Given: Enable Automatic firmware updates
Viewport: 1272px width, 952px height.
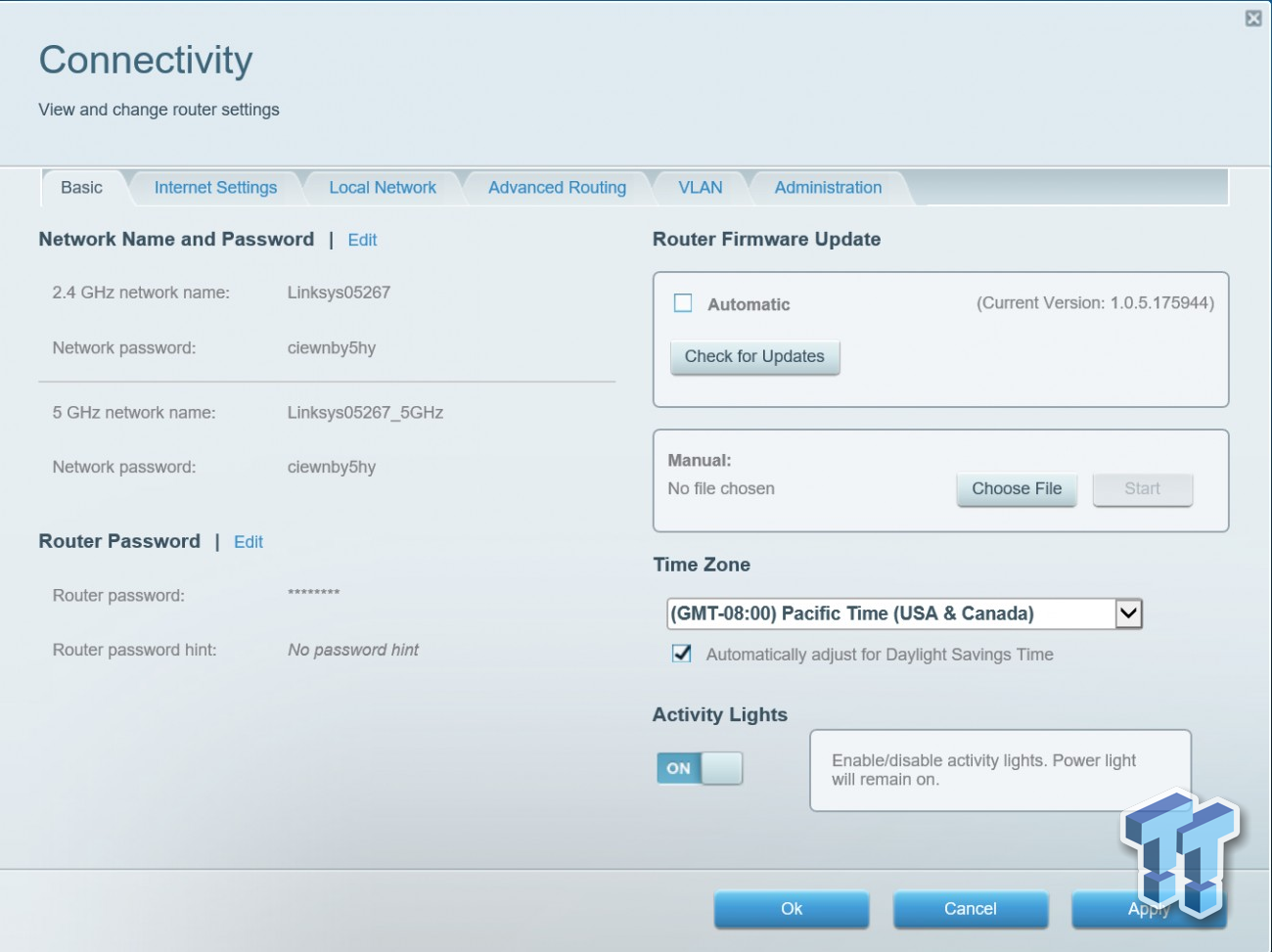Looking at the screenshot, I should tap(683, 303).
